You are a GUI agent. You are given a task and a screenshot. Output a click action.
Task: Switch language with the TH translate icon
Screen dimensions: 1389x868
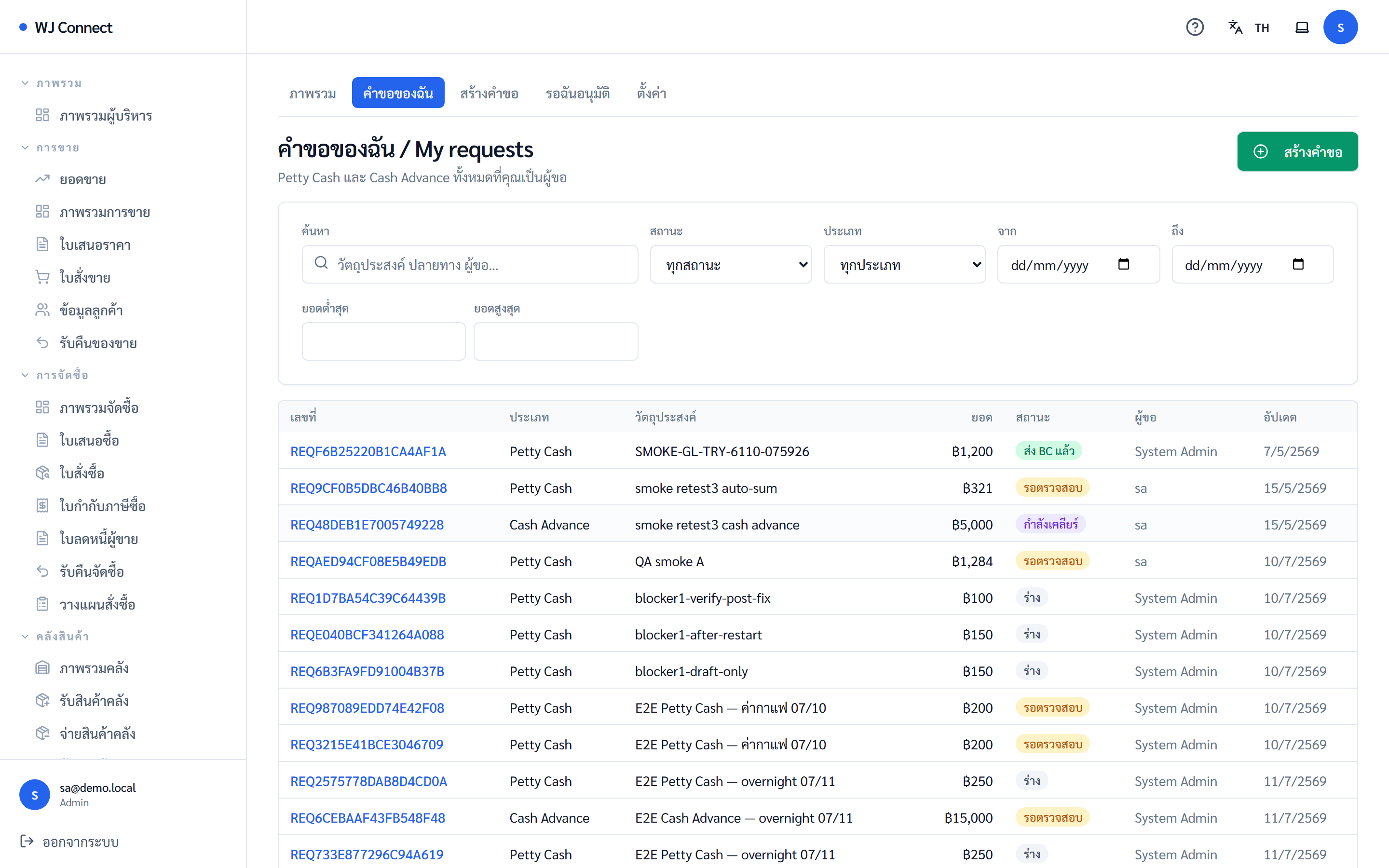coord(1248,27)
